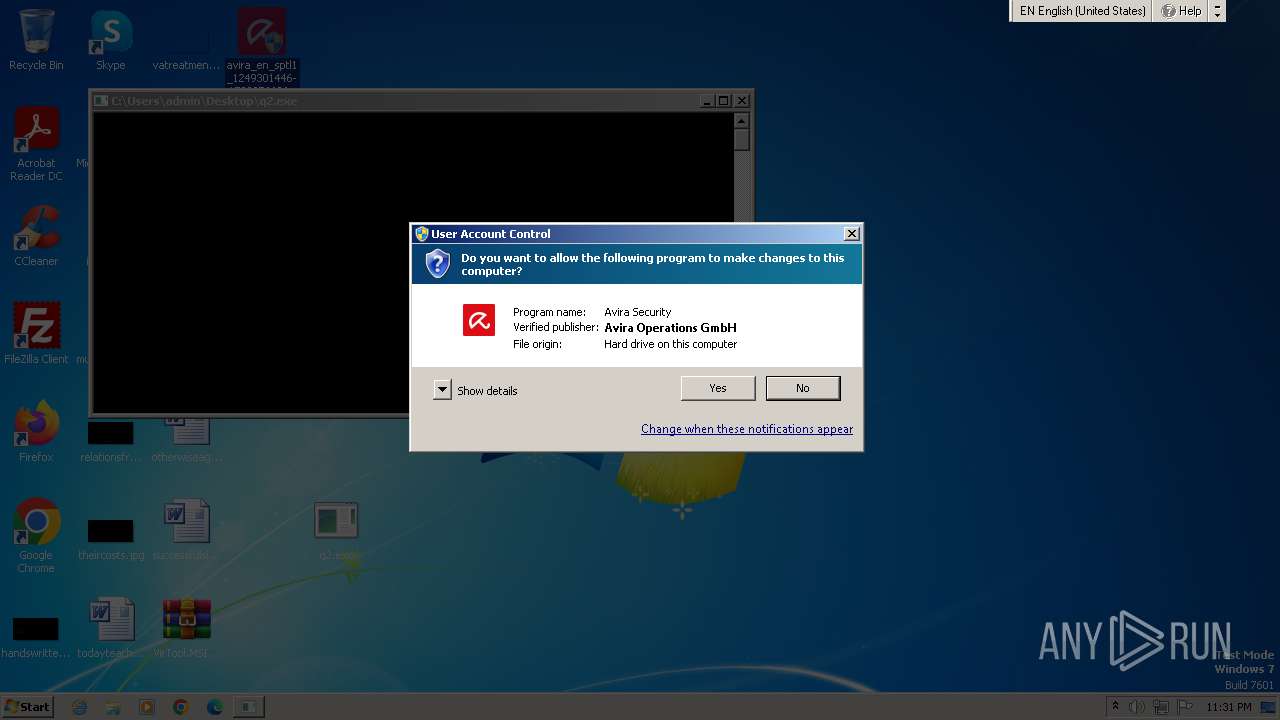Click q2.exe console scrollbar up arrow
This screenshot has height=720, width=1280.
coord(741,120)
